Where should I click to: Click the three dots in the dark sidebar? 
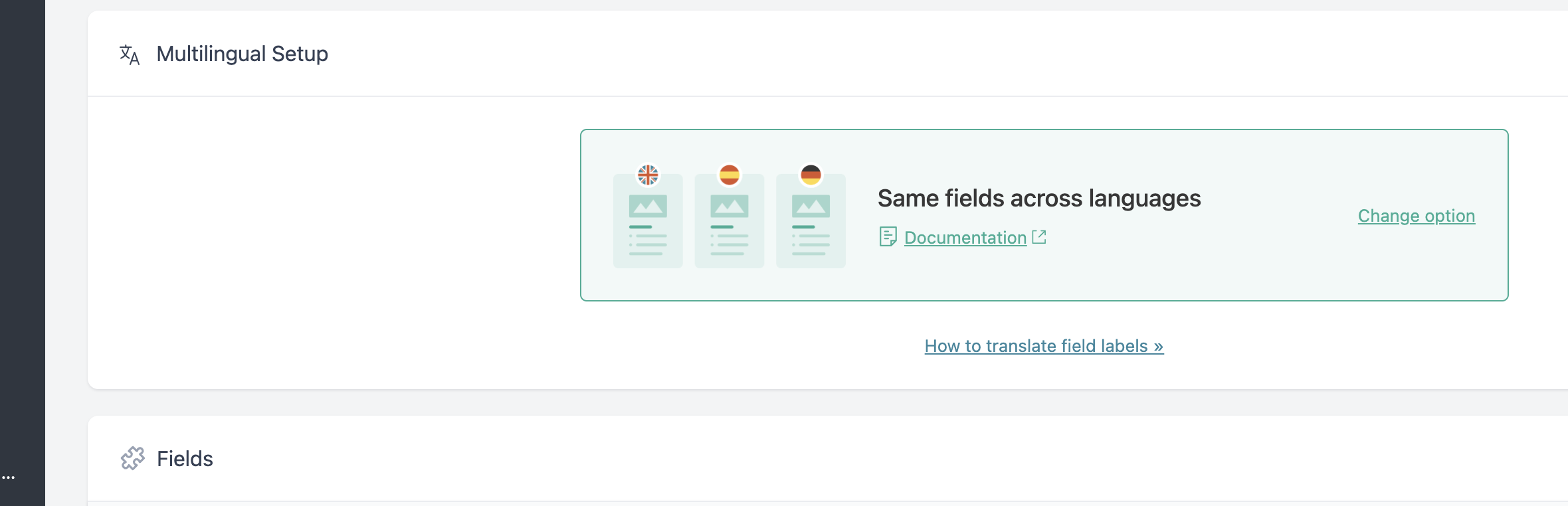coord(8,477)
